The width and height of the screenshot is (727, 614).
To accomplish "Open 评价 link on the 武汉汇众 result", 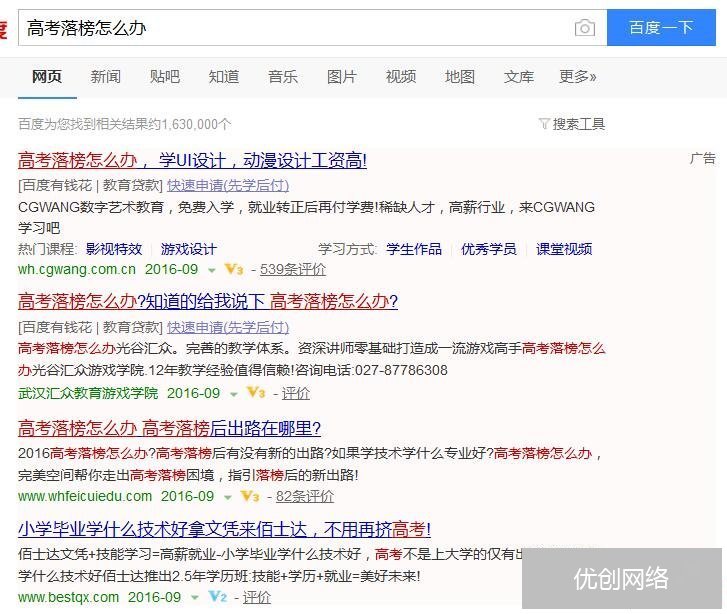I will tap(296, 393).
